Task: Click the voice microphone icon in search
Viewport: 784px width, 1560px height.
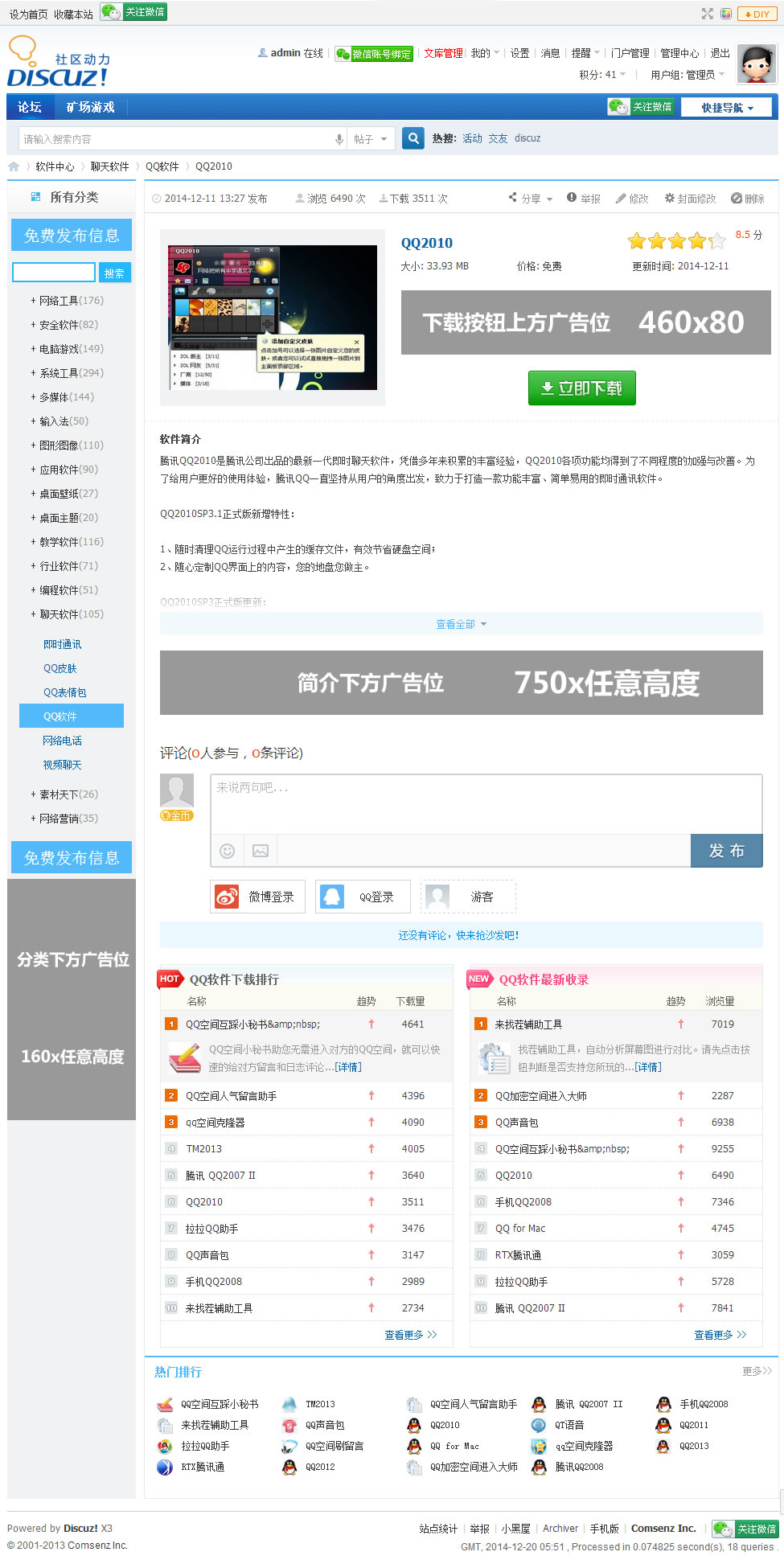Action: tap(339, 139)
